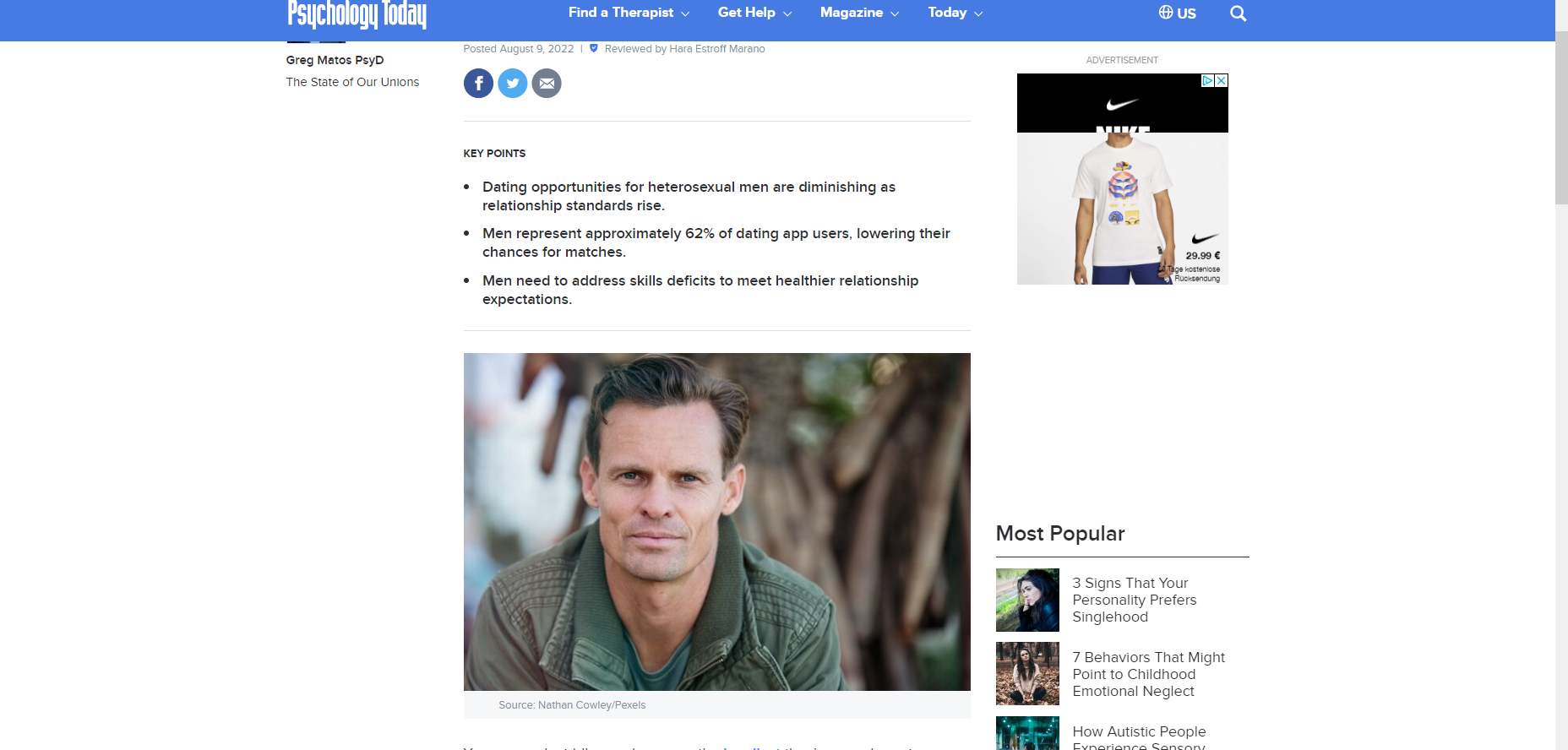The image size is (1568, 750).
Task: Close the Nike advertisement
Action: [1222, 80]
